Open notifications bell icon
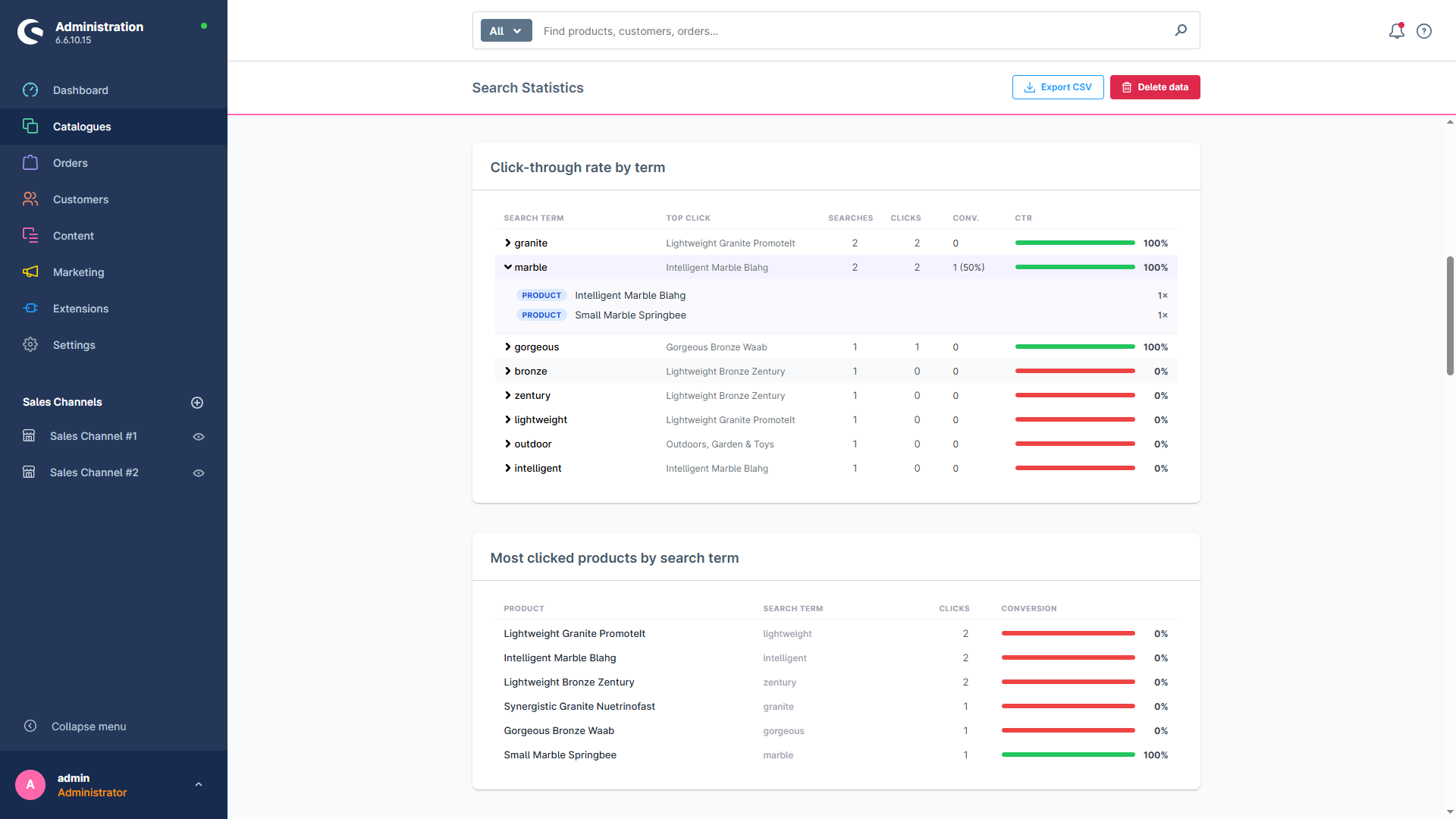This screenshot has width=1456, height=819. [x=1396, y=31]
